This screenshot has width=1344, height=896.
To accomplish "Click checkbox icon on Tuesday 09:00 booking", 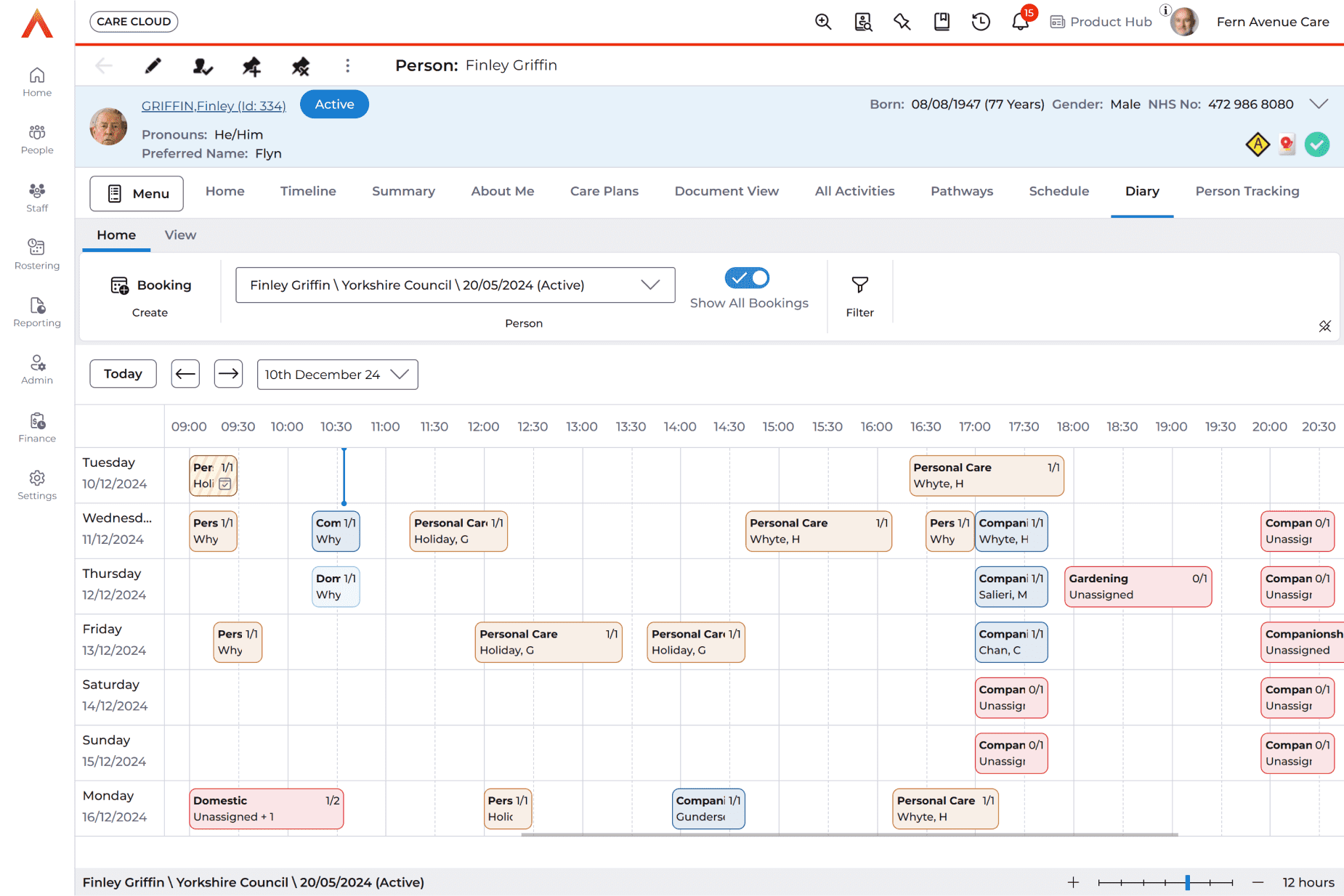I will pyautogui.click(x=225, y=484).
